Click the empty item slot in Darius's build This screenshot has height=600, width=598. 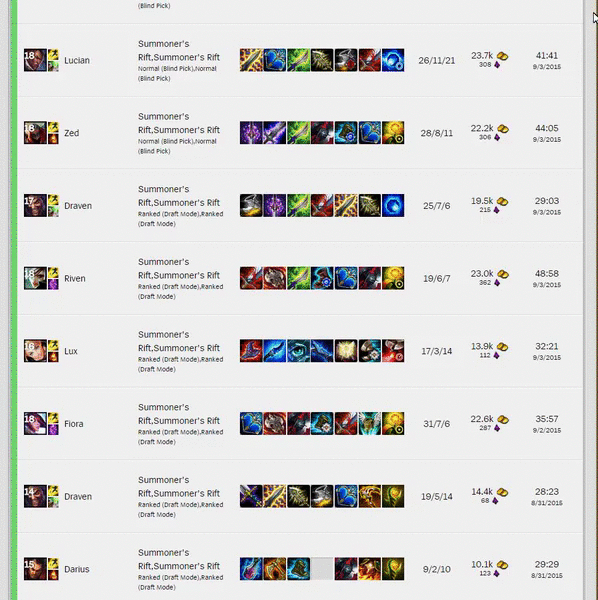[322, 569]
